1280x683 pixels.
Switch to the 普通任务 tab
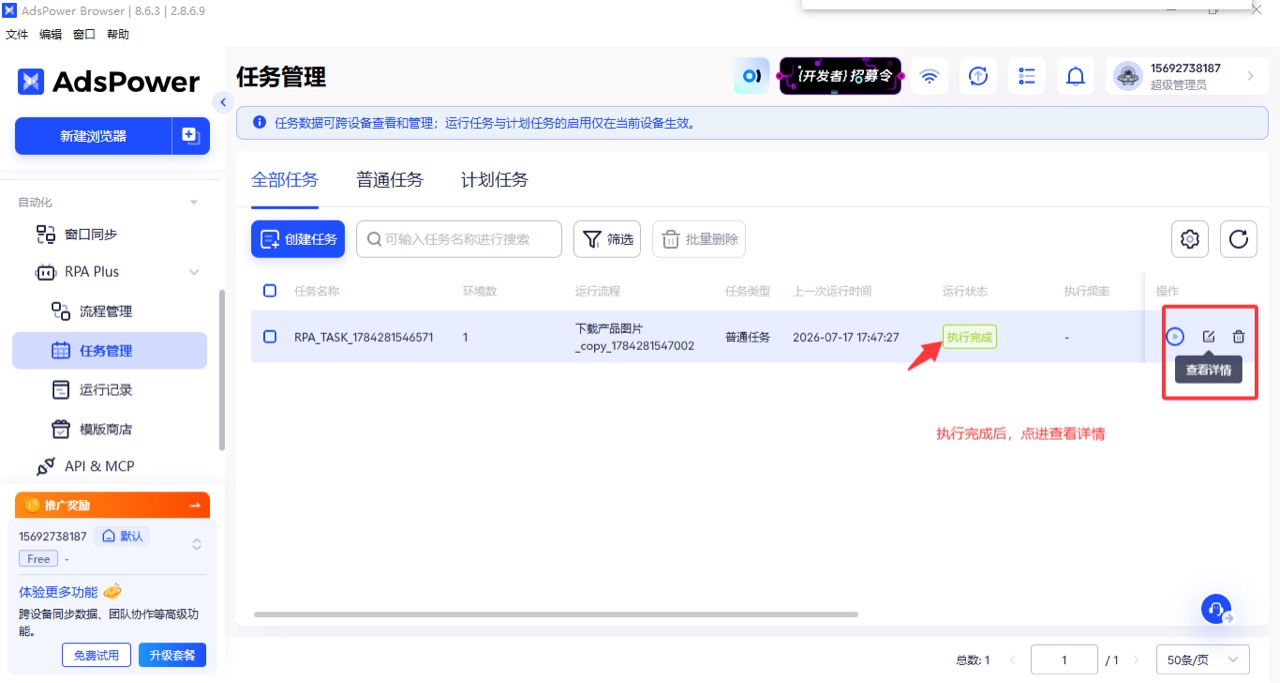point(390,180)
